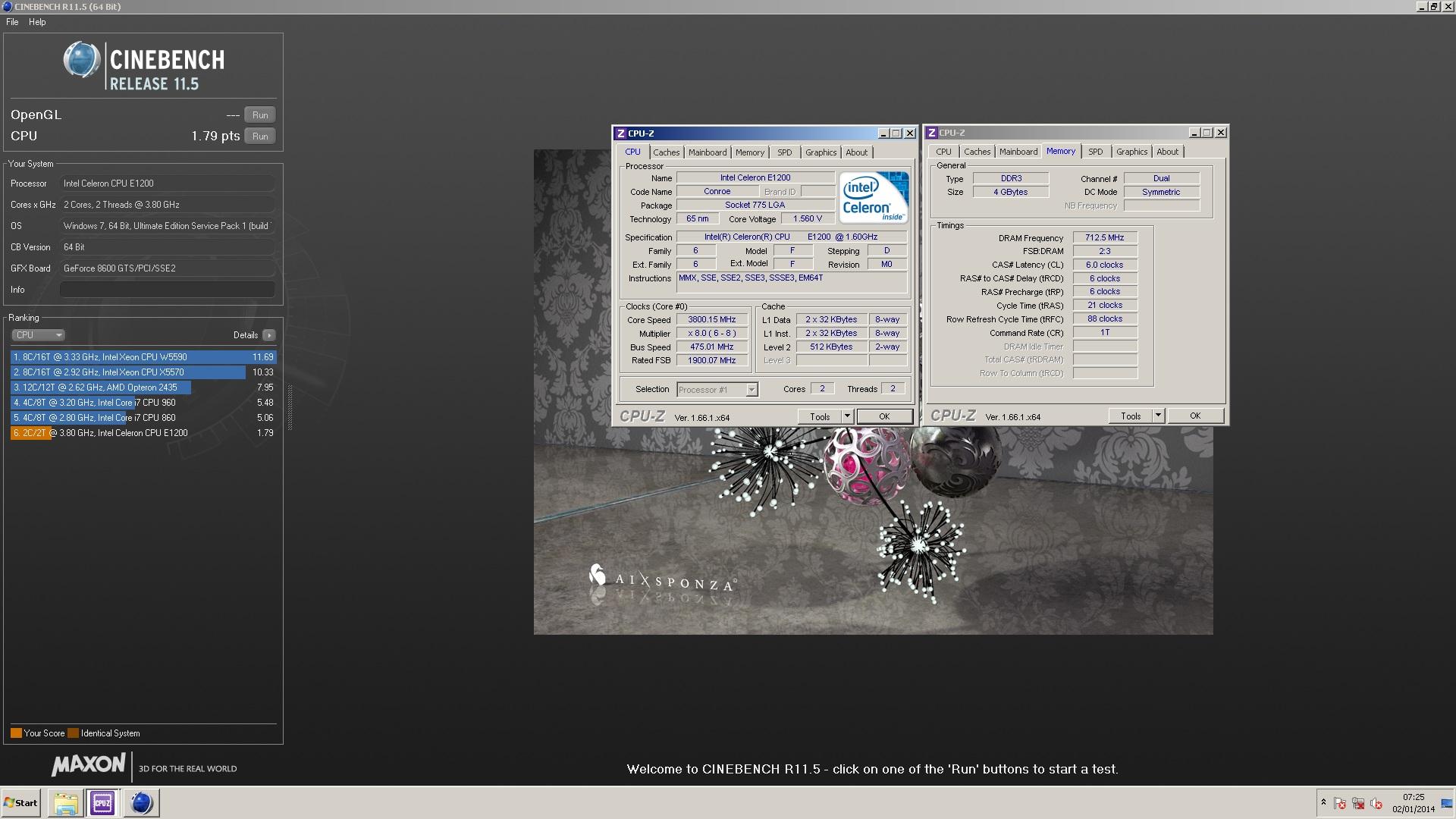Click the Info text field
Viewport: 1456px width, 819px height.
[167, 290]
